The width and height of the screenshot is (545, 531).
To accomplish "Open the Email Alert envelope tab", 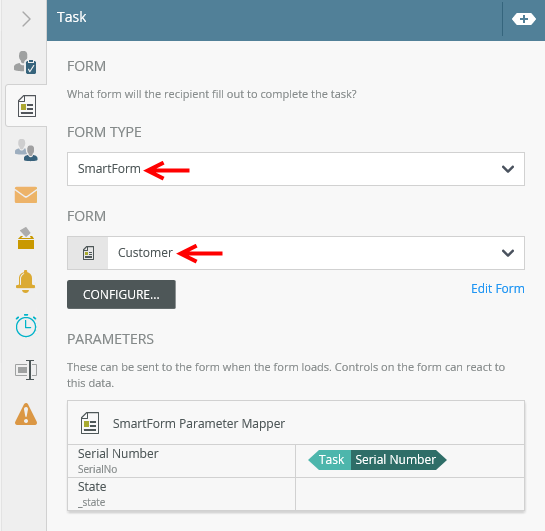I will (26, 195).
